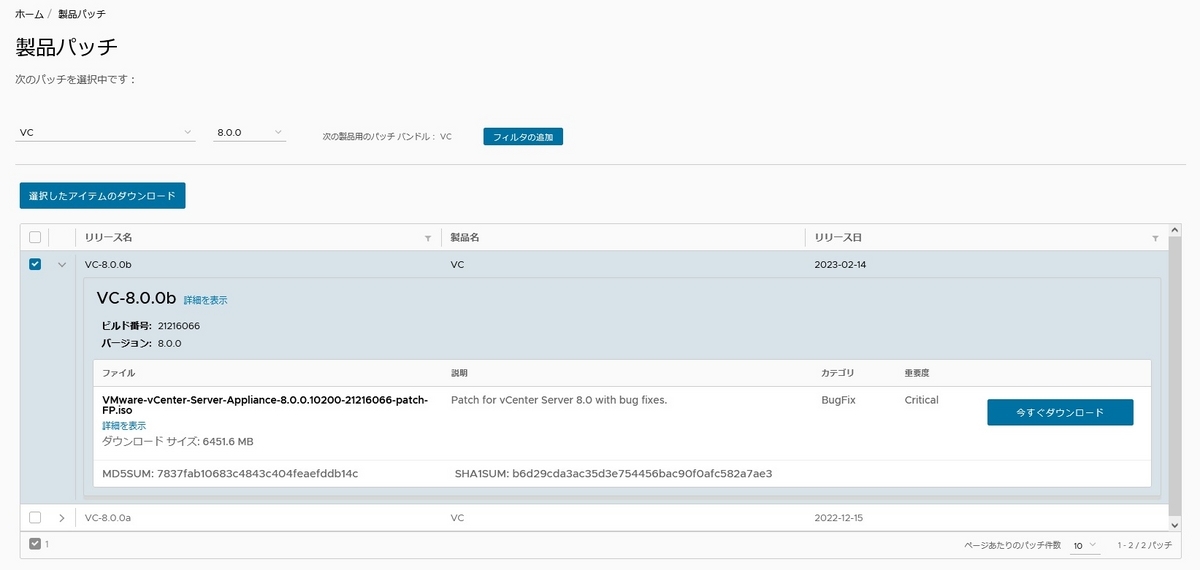Screen dimensions: 1200x570
Task: Click the 今すぐダウンロード button
Action: click(x=1060, y=412)
